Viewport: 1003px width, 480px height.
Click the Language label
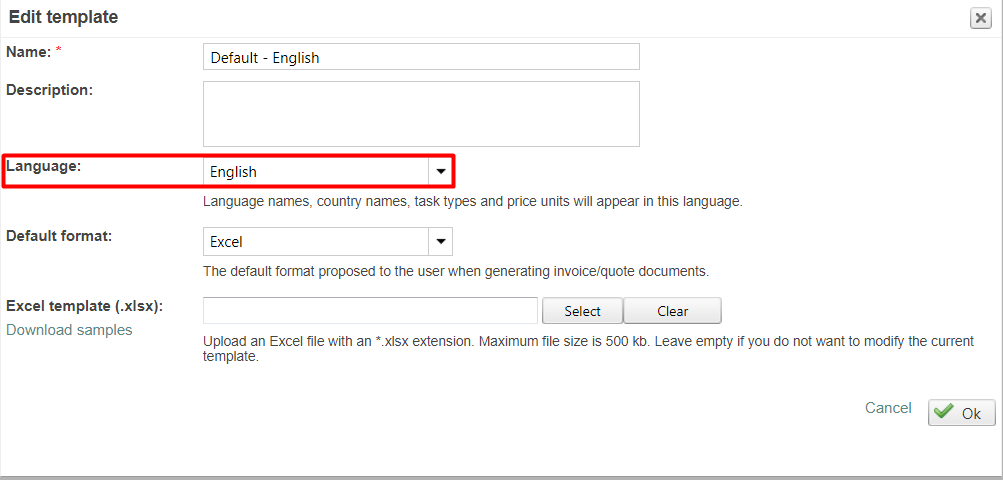click(43, 165)
